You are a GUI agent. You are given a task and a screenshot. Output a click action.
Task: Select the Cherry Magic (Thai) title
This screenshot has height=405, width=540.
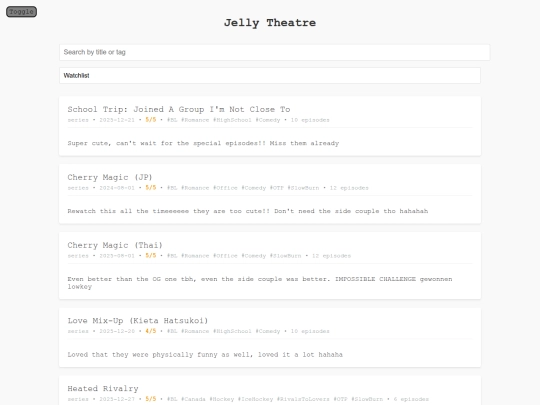tap(115, 245)
